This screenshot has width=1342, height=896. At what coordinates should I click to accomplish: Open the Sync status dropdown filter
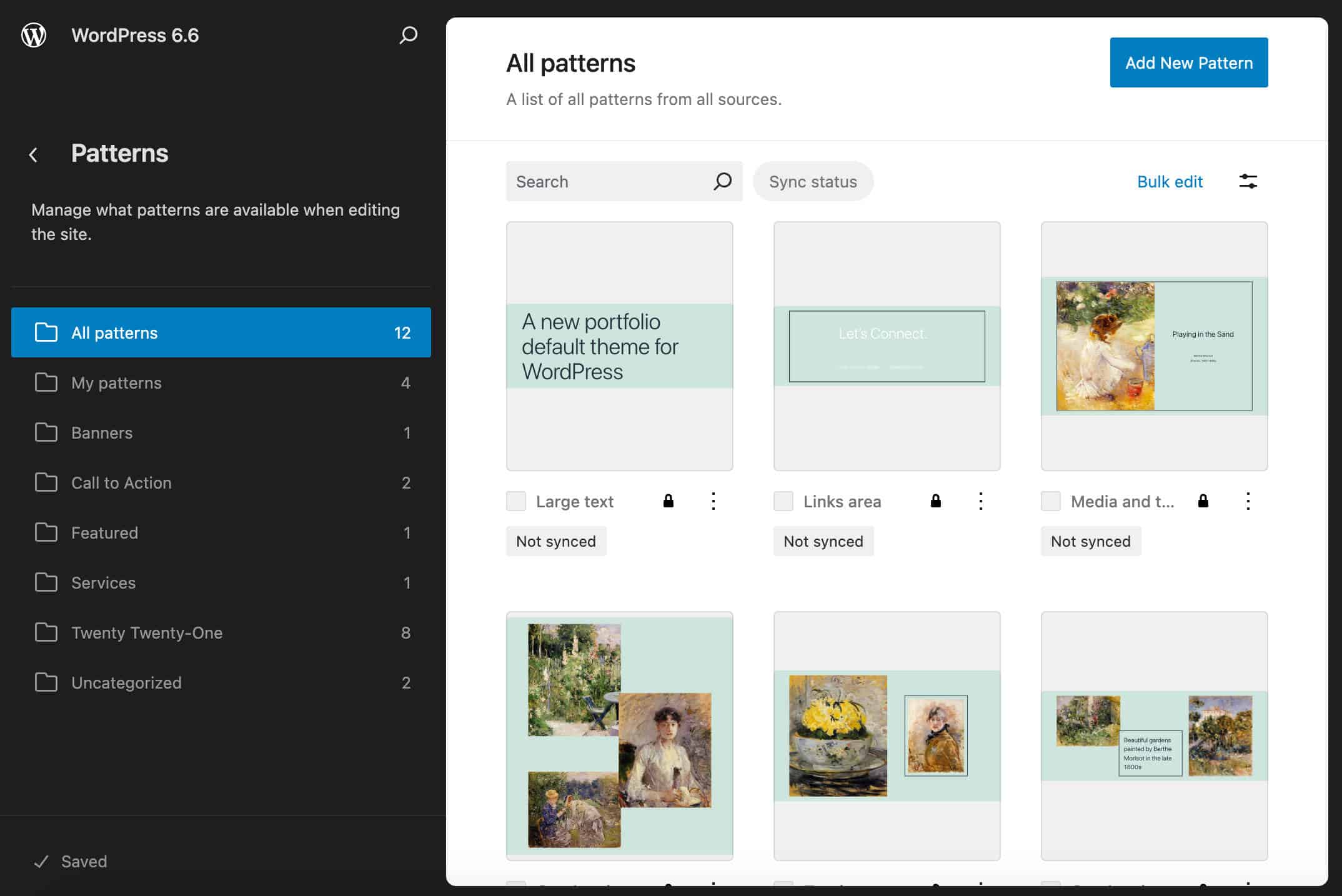coord(813,181)
